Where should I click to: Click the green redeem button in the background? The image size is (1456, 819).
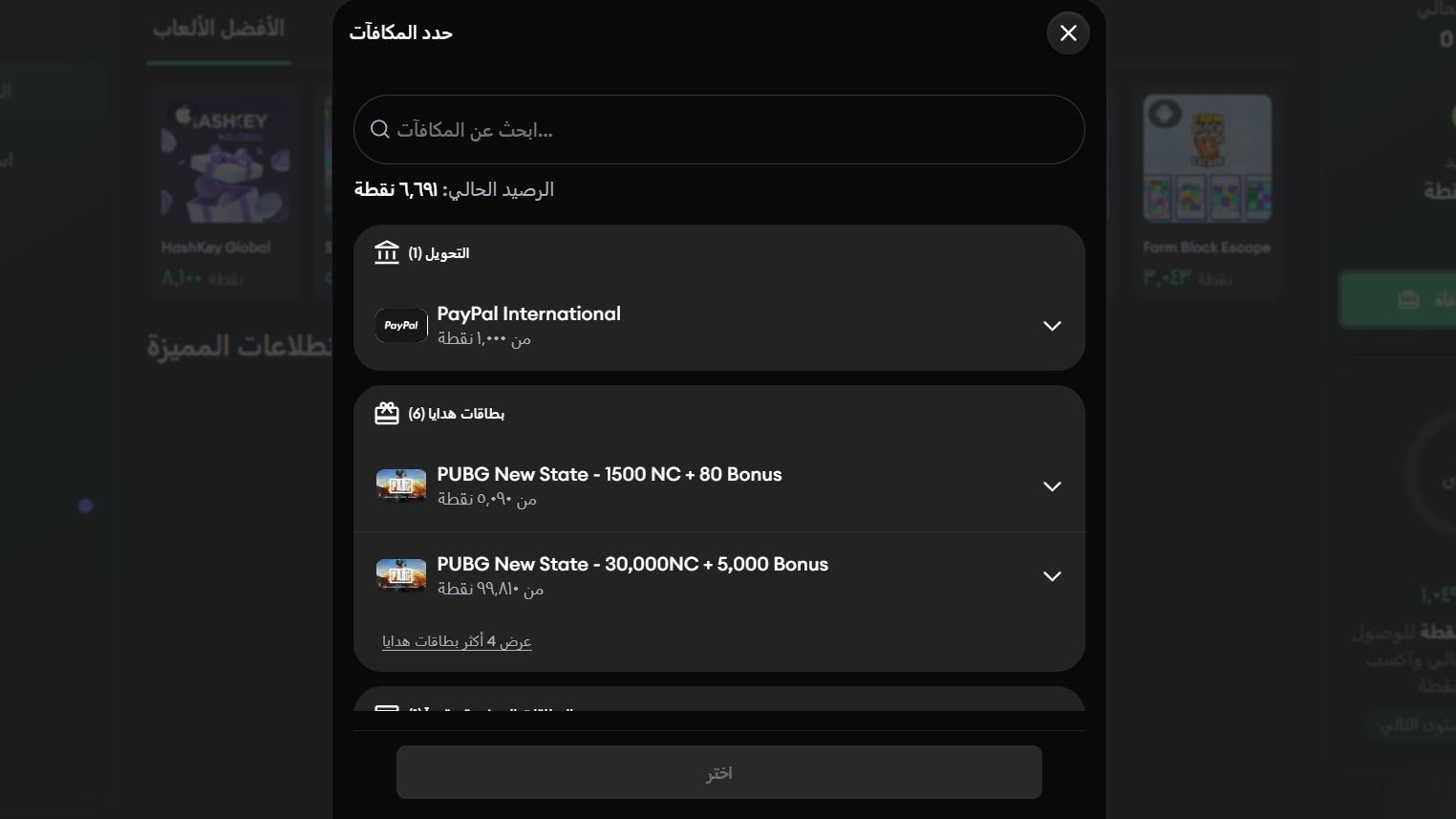(x=1400, y=299)
